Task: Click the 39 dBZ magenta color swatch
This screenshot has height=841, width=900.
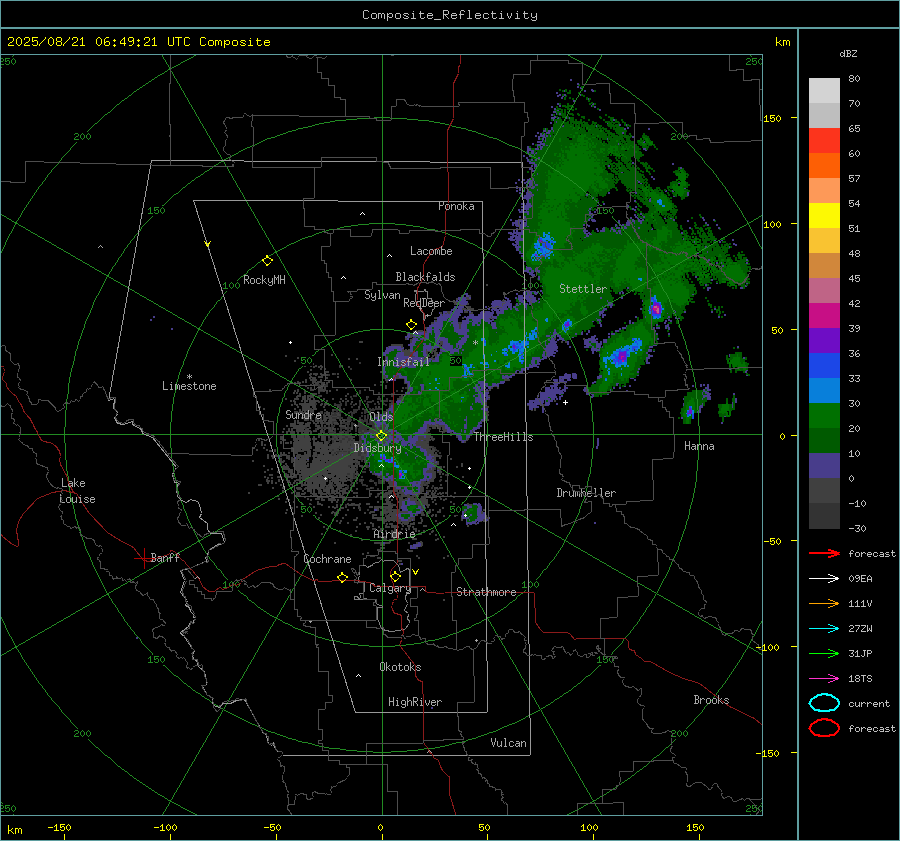Action: point(824,315)
